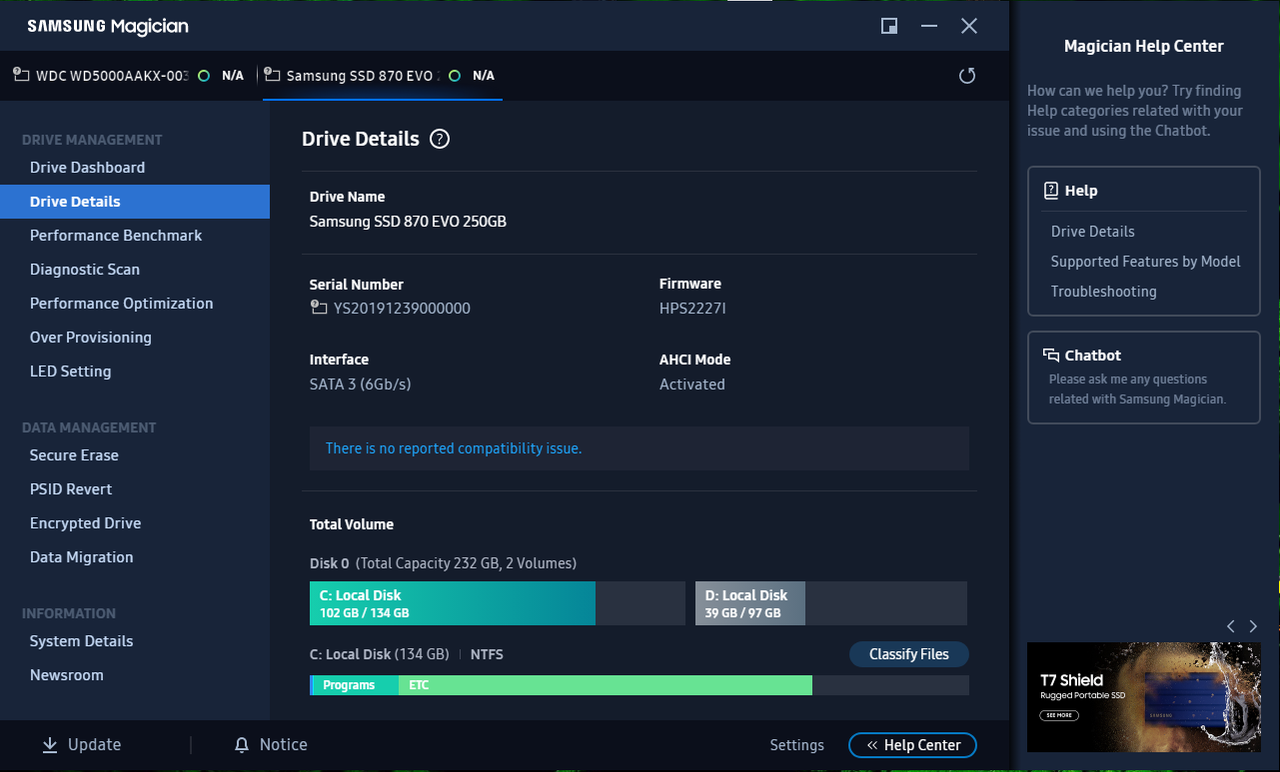The height and width of the screenshot is (772, 1280).
Task: Open Supported Features by Model link
Action: pyautogui.click(x=1146, y=261)
